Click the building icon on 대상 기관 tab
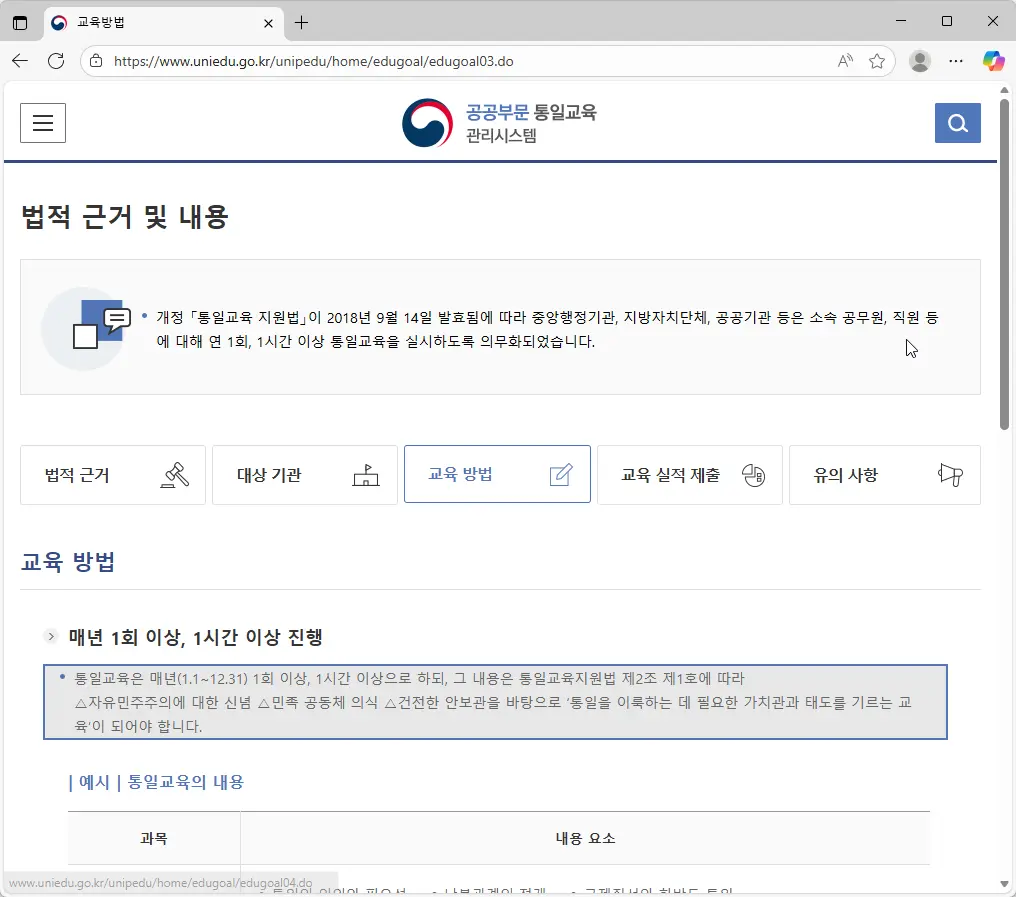This screenshot has height=897, width=1016. coord(366,475)
